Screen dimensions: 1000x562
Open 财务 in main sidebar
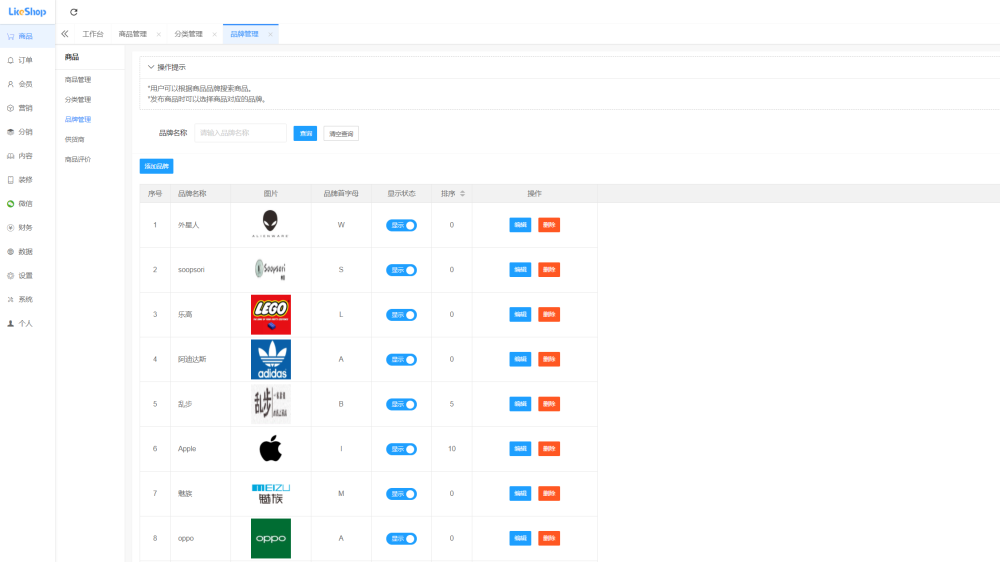[x=26, y=228]
